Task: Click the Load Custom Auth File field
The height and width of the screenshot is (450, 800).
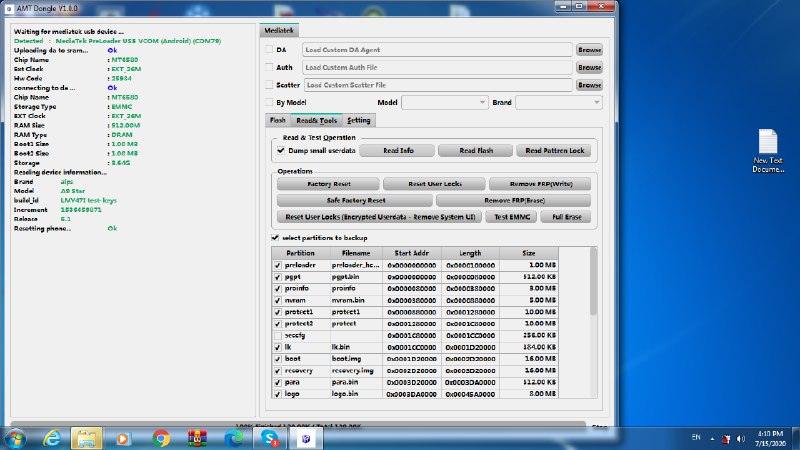Action: pyautogui.click(x=437, y=67)
